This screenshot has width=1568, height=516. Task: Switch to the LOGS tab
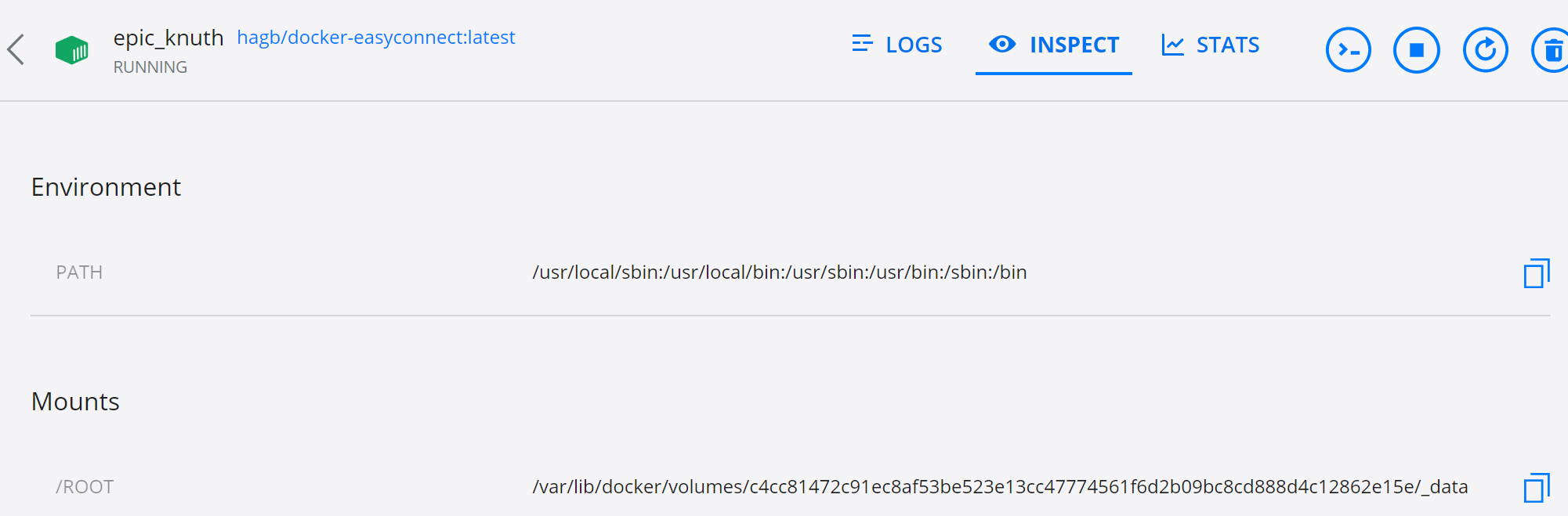pos(913,45)
